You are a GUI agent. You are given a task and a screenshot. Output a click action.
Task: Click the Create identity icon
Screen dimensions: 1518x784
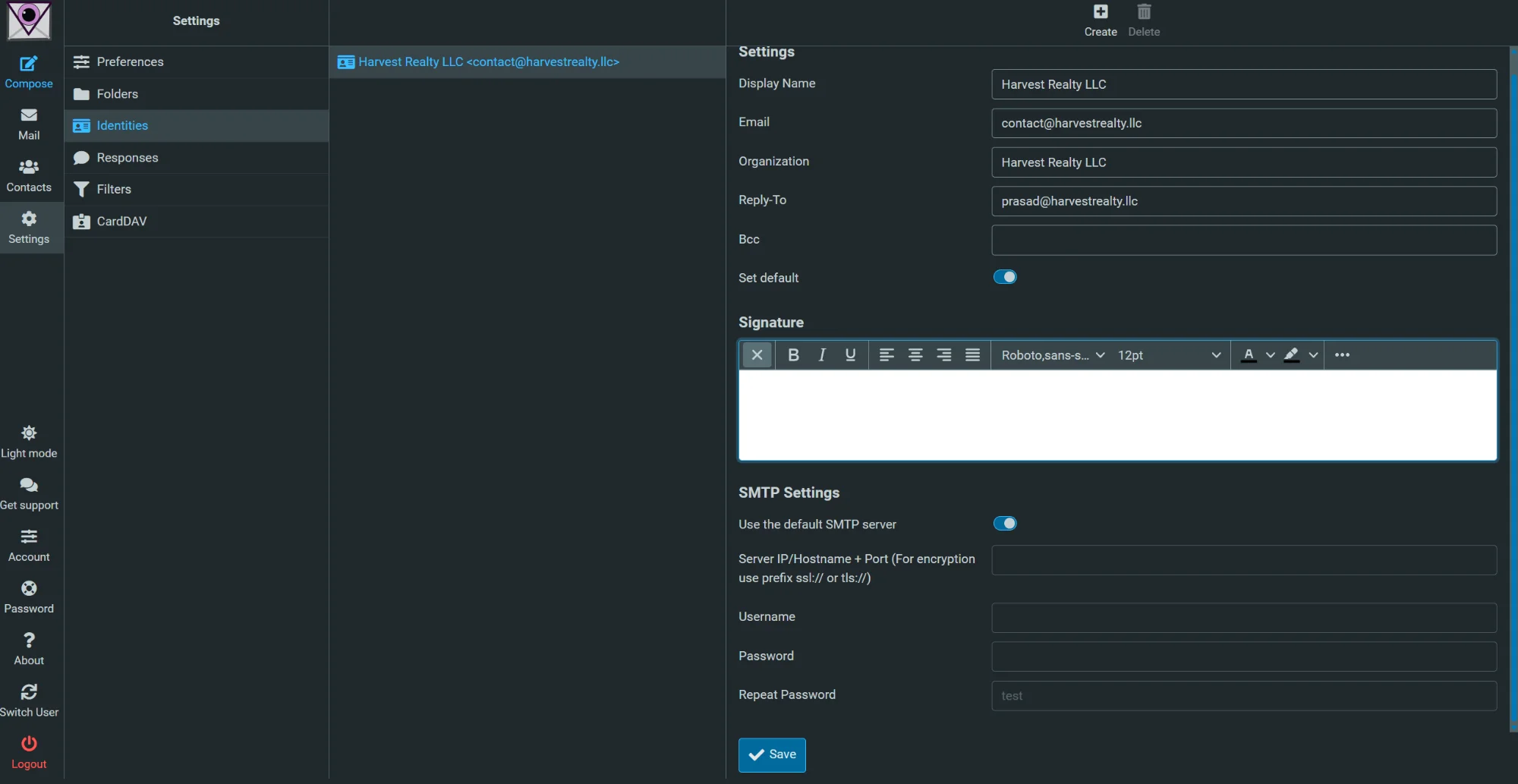click(x=1100, y=12)
